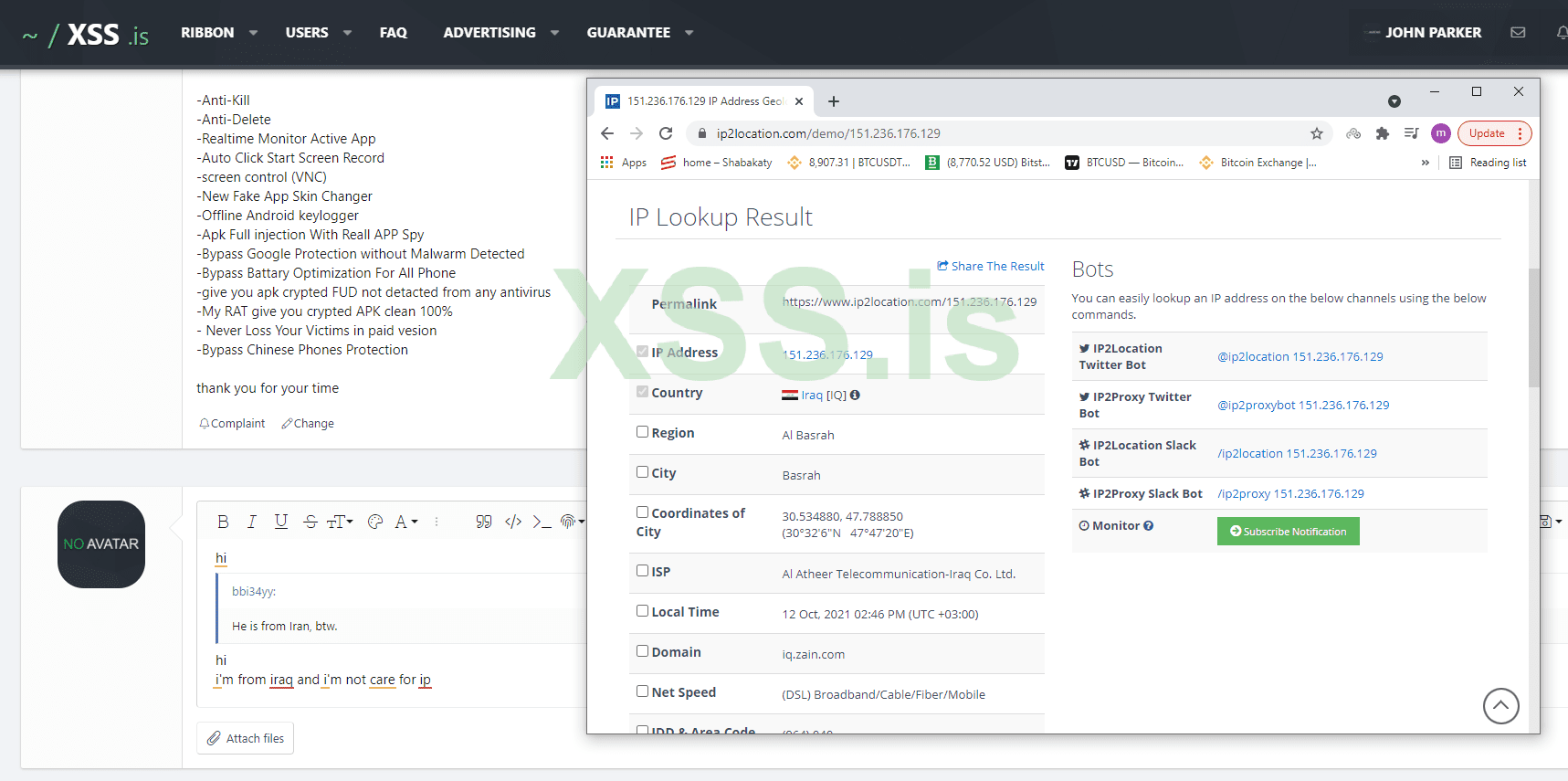Click the Change link under the post
The width and height of the screenshot is (1568, 781).
coord(308,424)
